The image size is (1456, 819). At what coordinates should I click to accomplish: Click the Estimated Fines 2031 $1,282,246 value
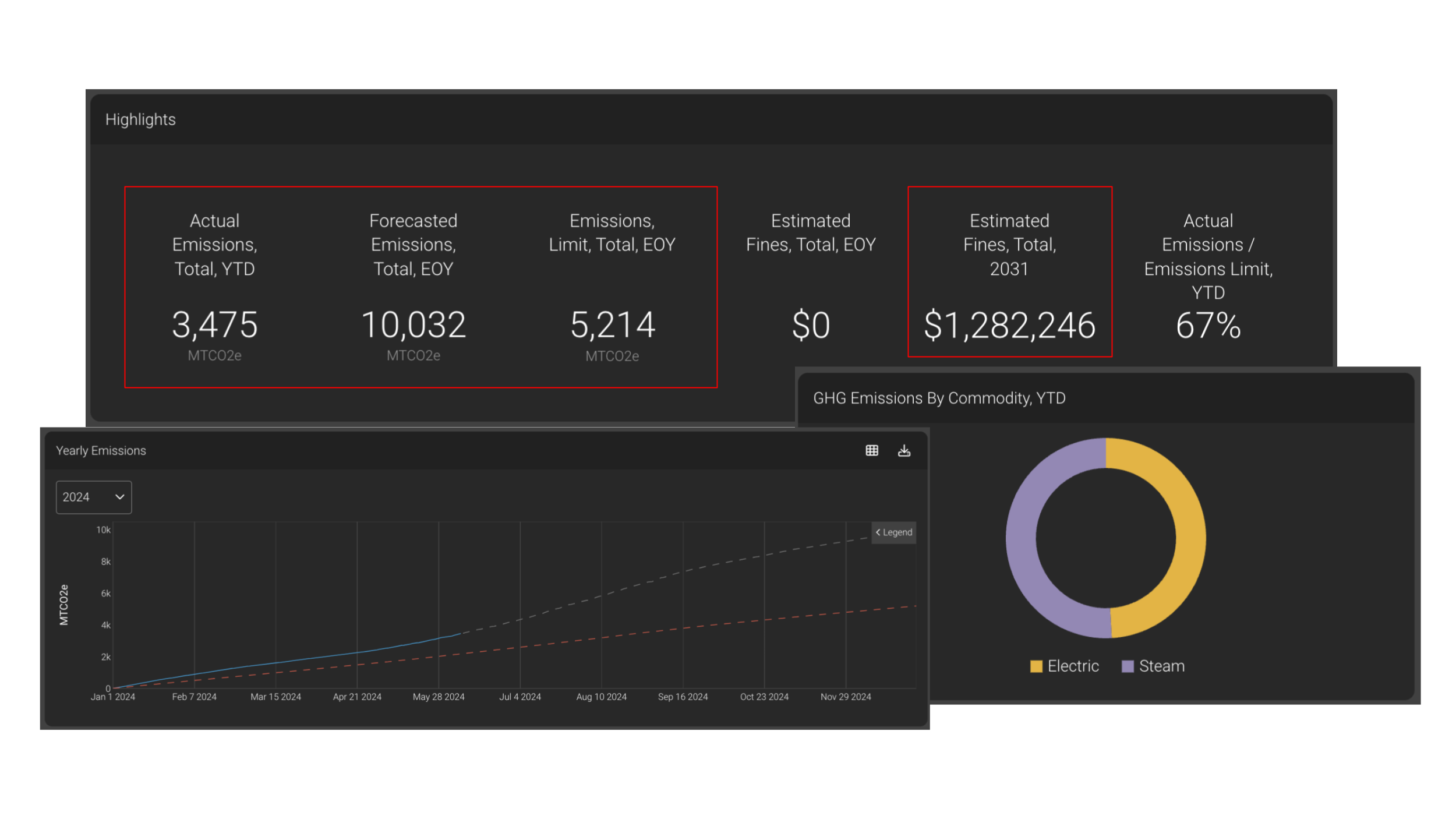[1009, 325]
